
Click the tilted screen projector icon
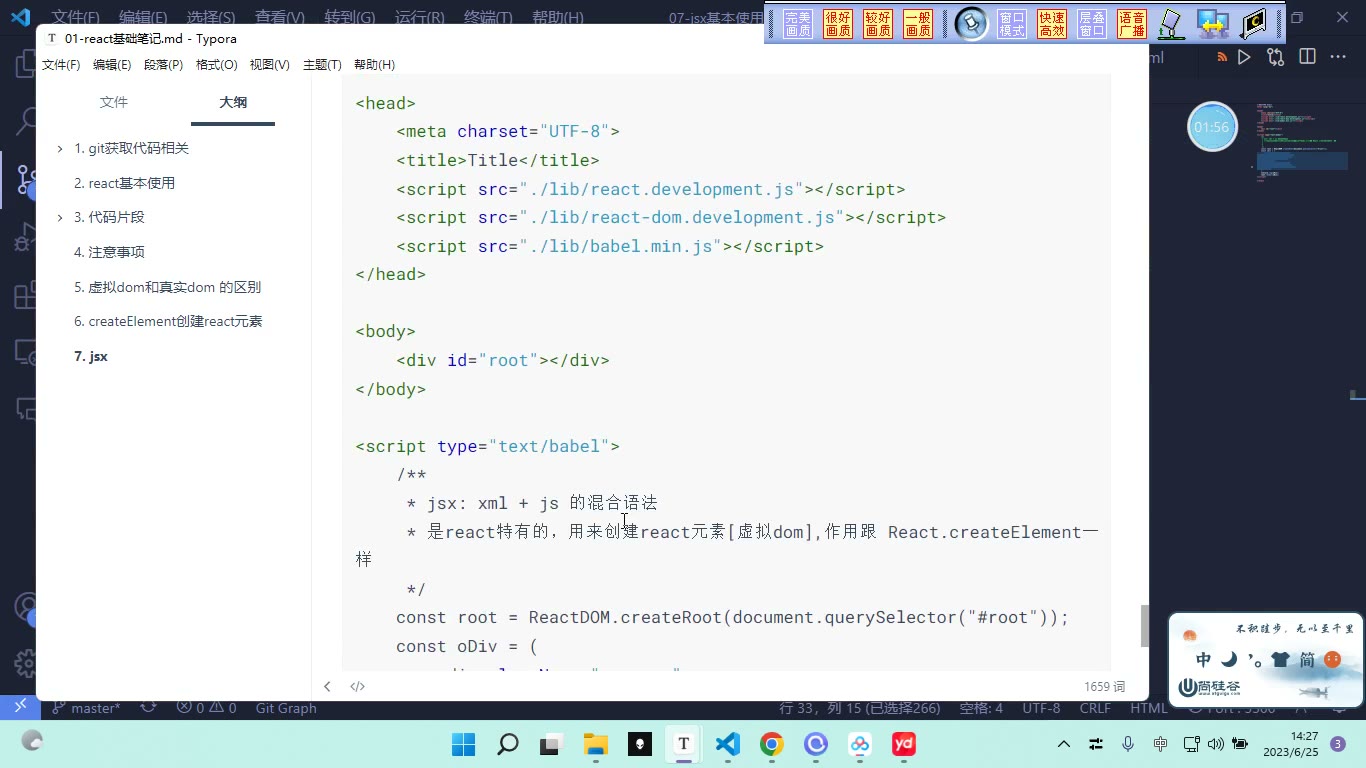tap(1172, 24)
